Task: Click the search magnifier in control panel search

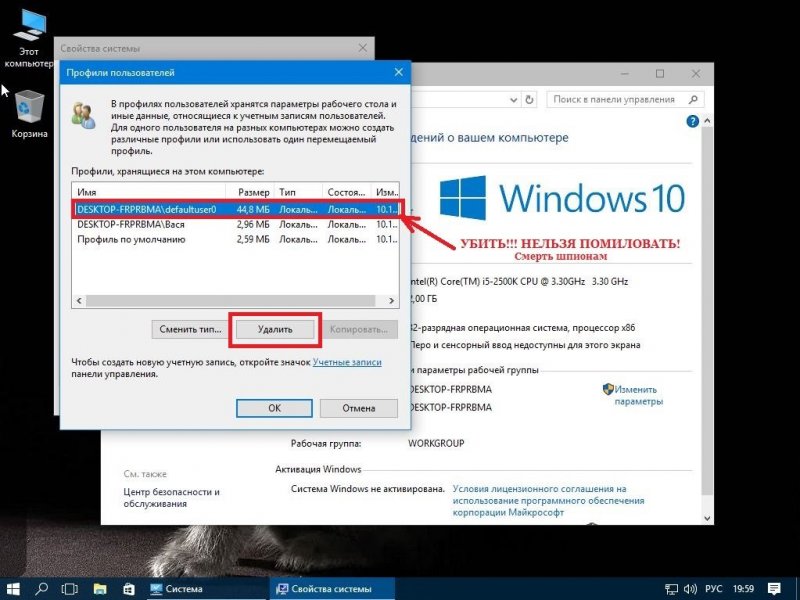Action: [x=693, y=99]
